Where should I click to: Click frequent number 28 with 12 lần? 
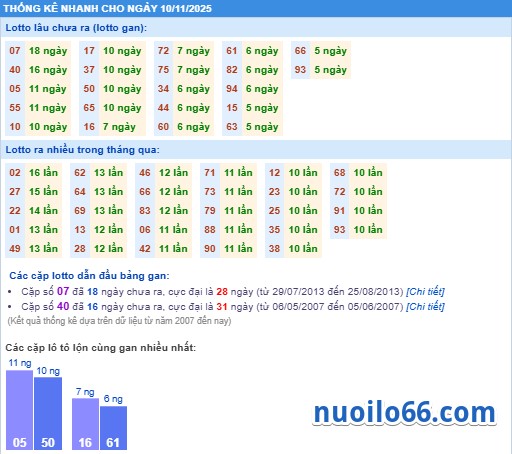[x=80, y=249]
